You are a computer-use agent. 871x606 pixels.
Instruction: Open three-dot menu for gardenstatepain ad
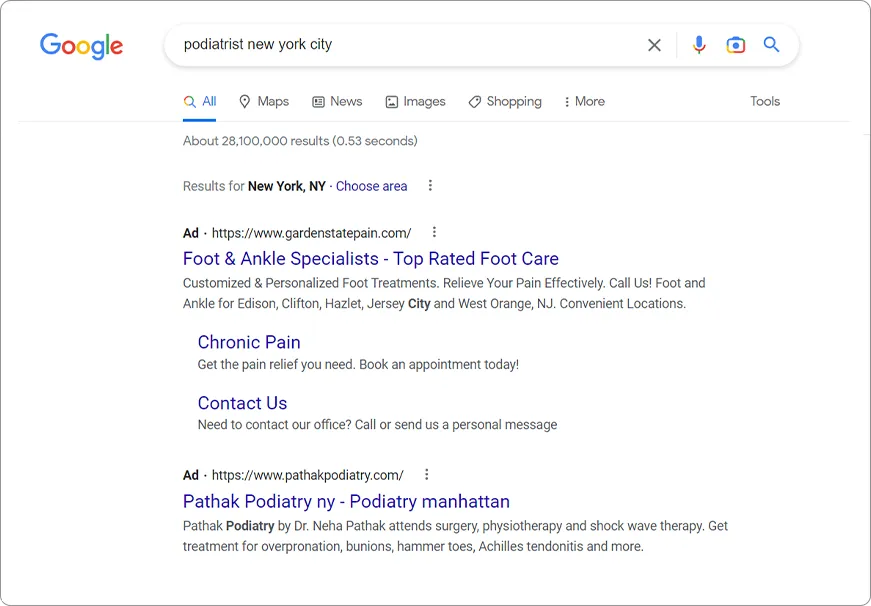(434, 232)
